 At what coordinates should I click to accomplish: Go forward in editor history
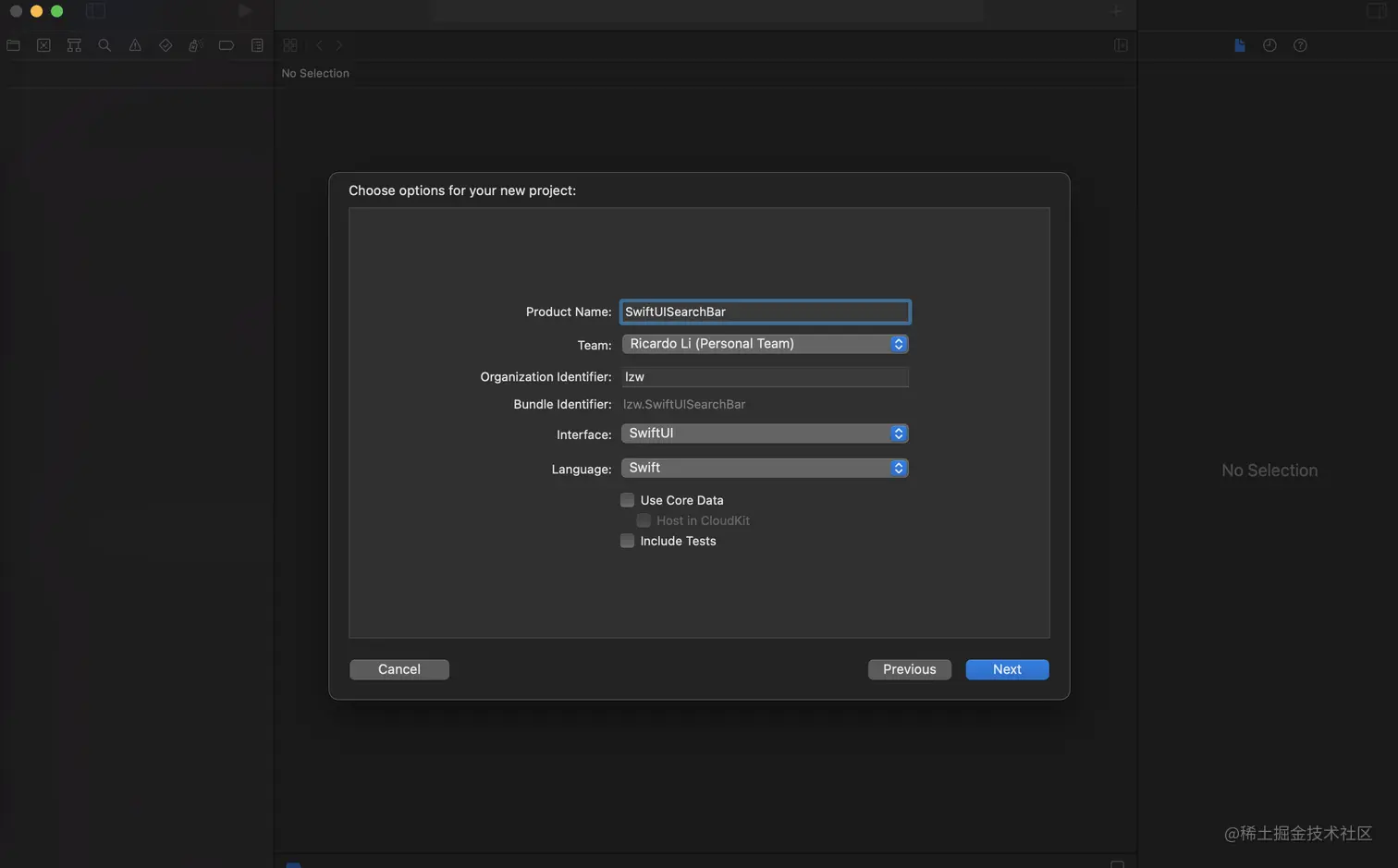339,45
